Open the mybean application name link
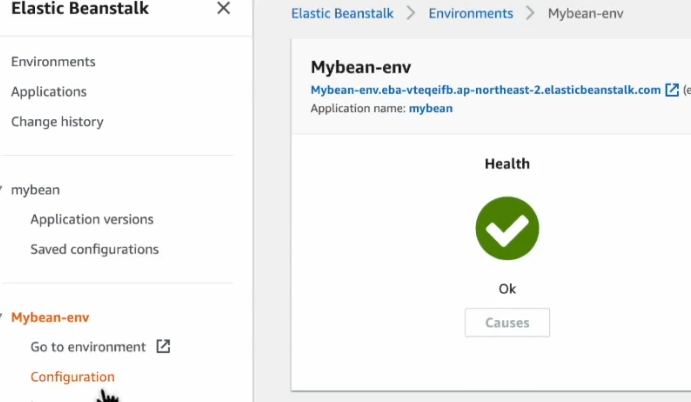The width and height of the screenshot is (691, 402). point(431,108)
